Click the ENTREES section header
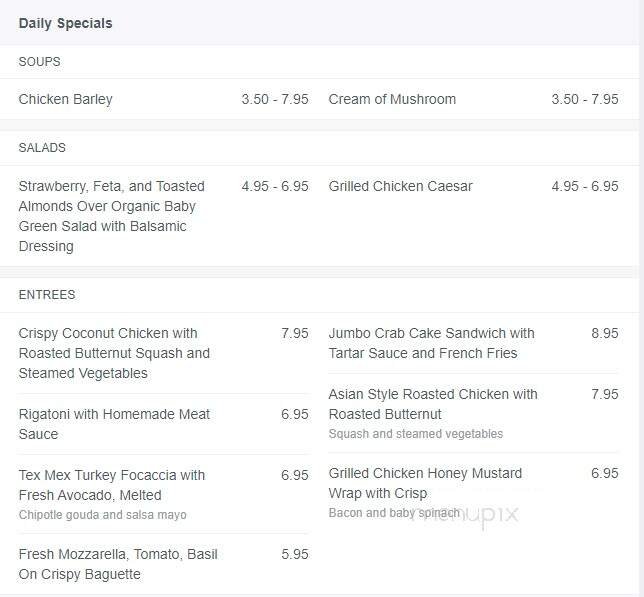Viewport: 644px width, 597px height. click(47, 295)
